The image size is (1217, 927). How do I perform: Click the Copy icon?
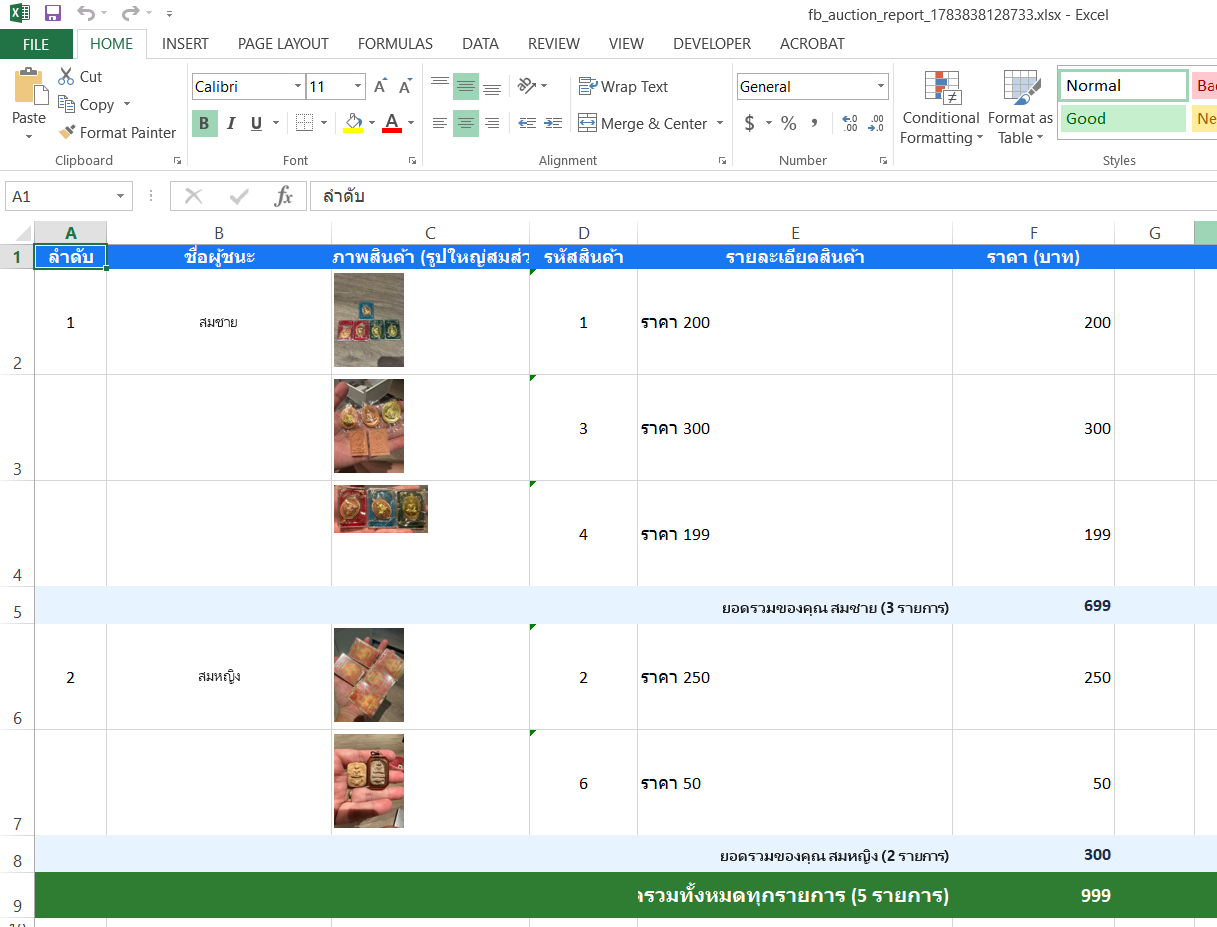click(67, 104)
